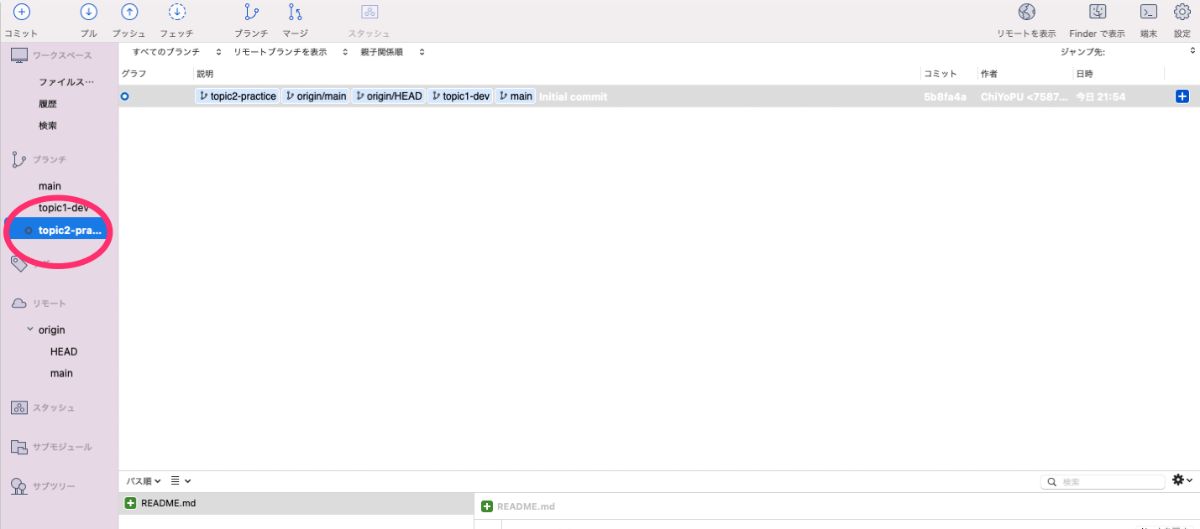Select 履歴 (History) in the sidebar

[48, 104]
